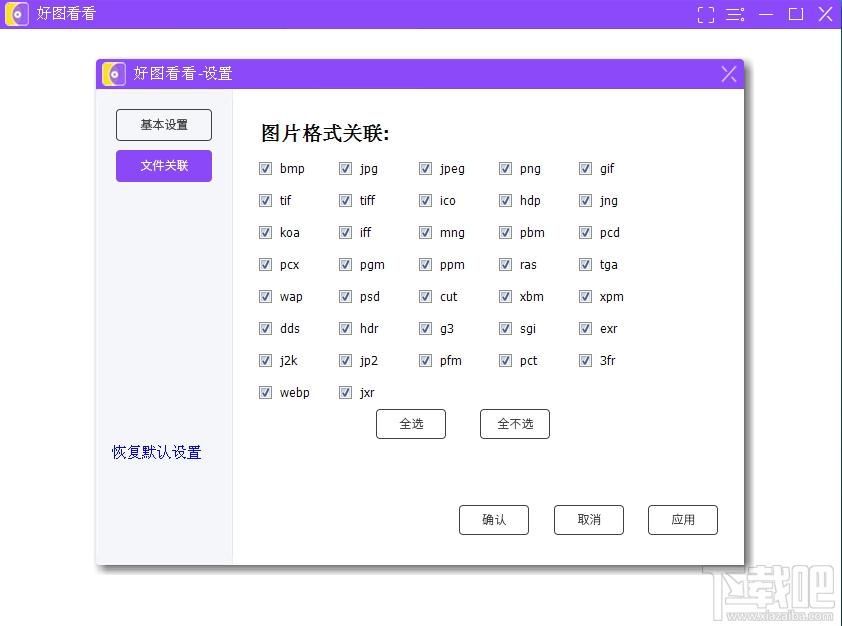The width and height of the screenshot is (842, 626).
Task: Toggle the koa format checkbox
Action: click(x=265, y=232)
